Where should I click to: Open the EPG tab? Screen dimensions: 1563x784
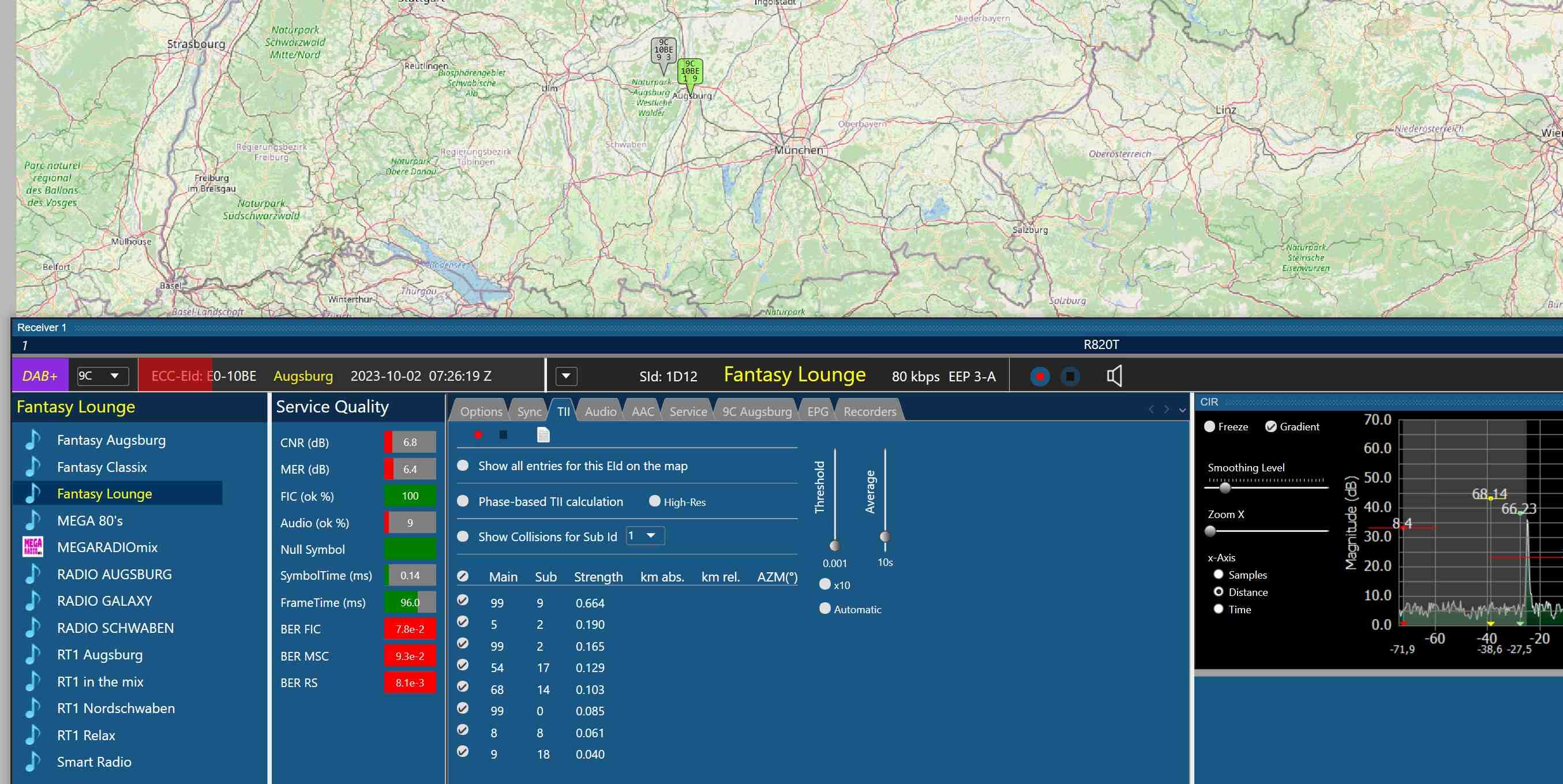818,411
